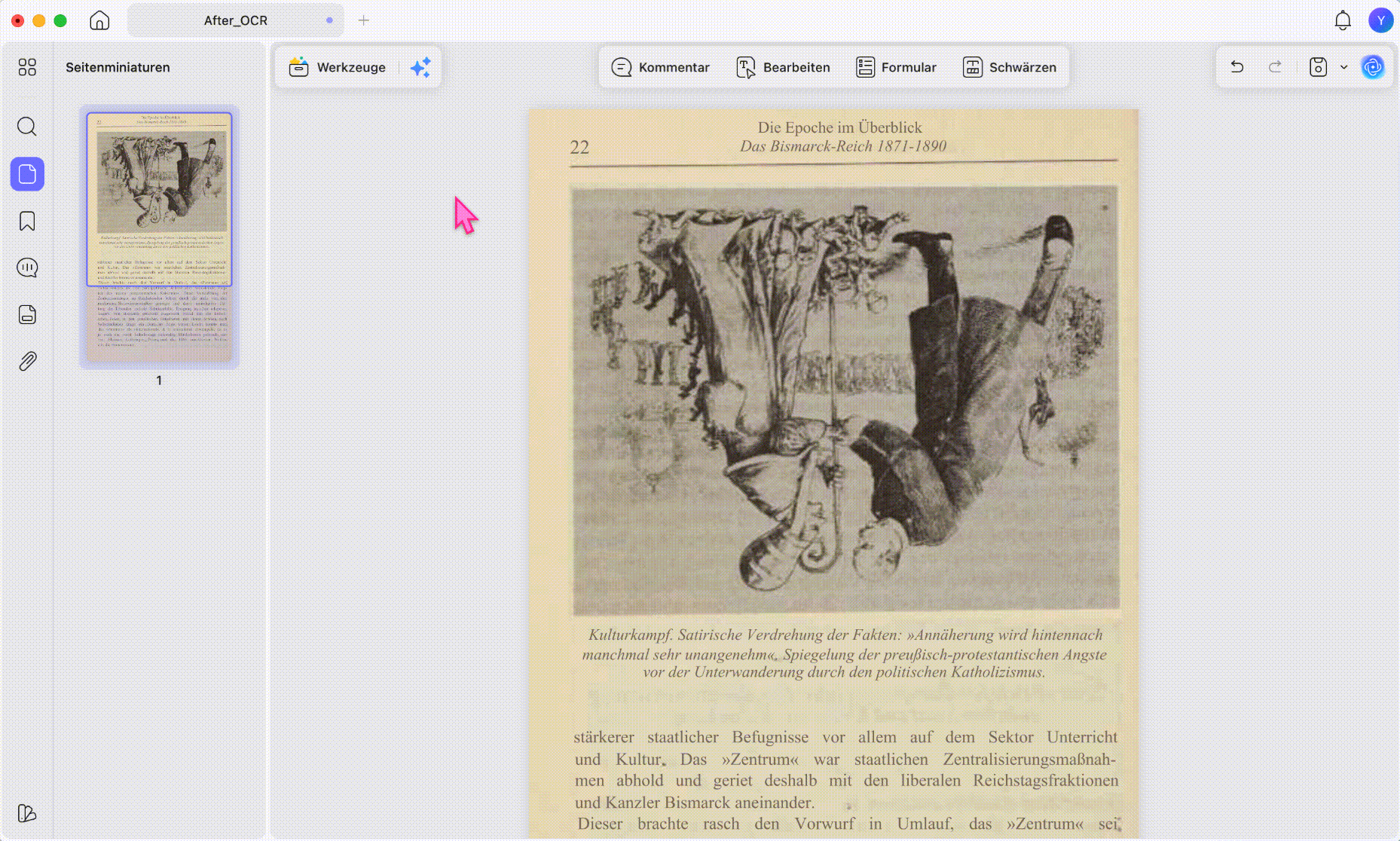Open the sidebar panel icon below comments
1400x841 pixels.
[x=27, y=314]
